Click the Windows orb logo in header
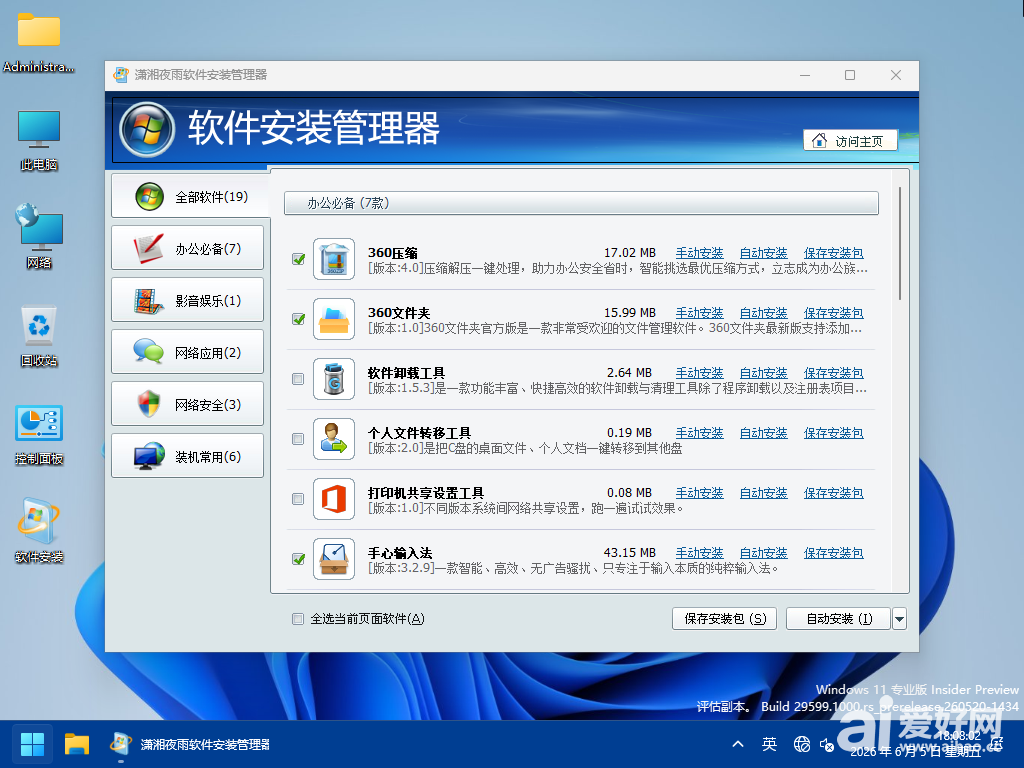 pos(147,129)
